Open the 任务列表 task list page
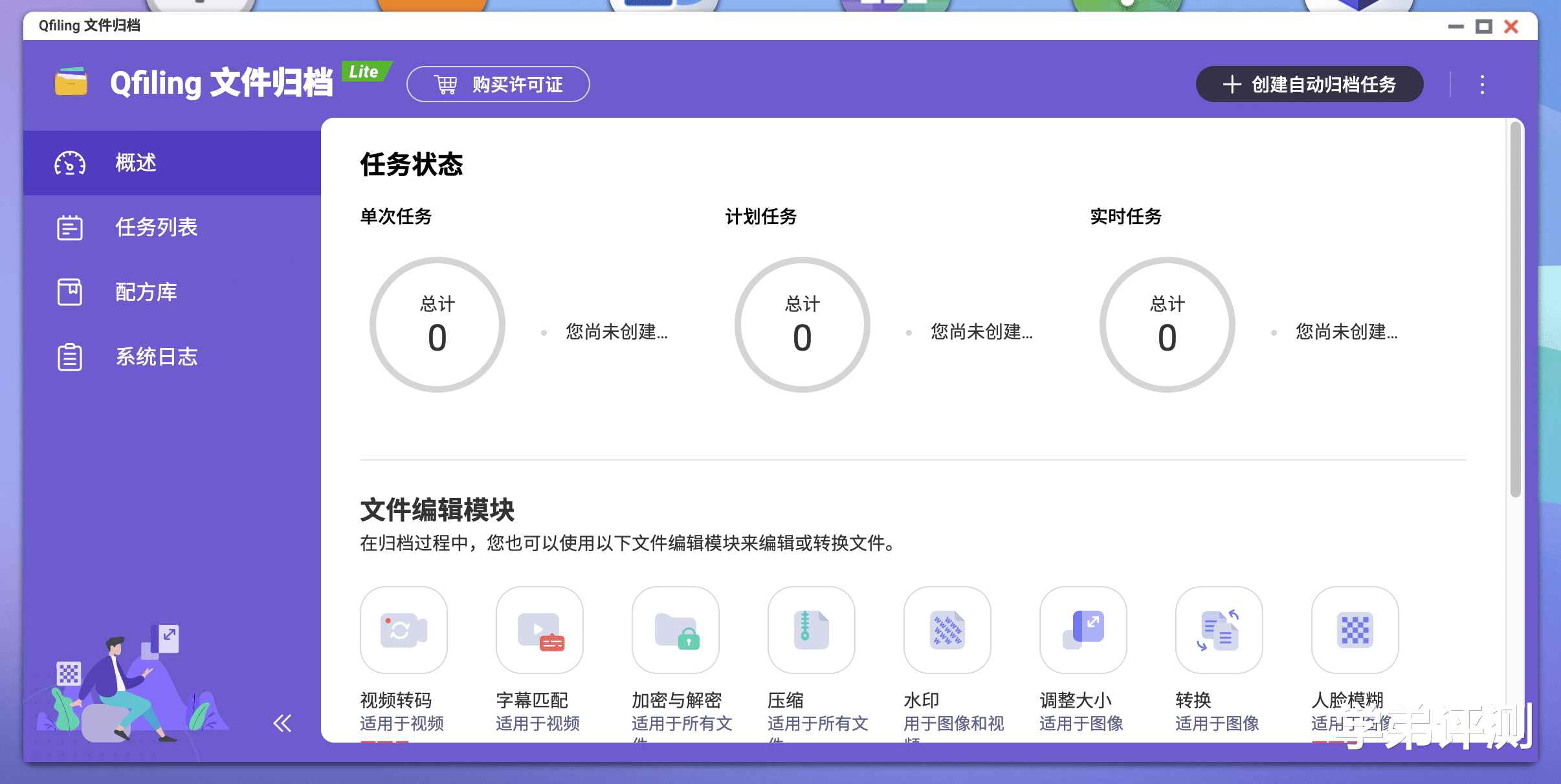This screenshot has width=1561, height=784. [x=155, y=228]
